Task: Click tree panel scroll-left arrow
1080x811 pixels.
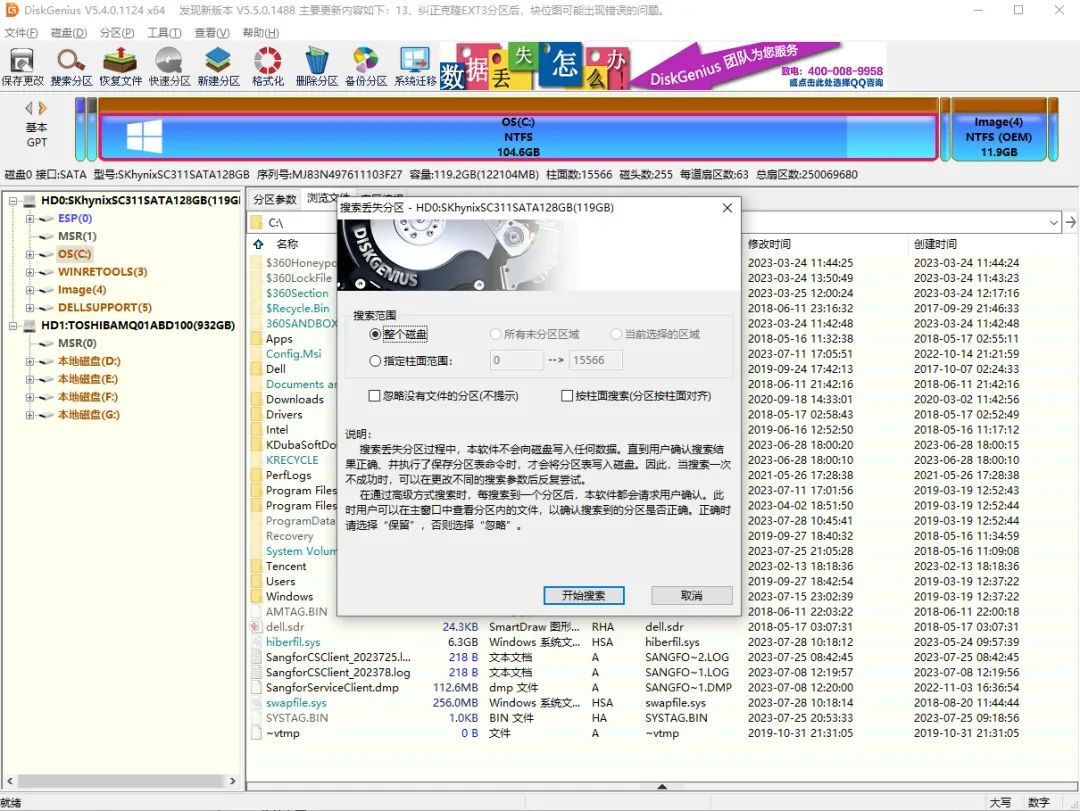Action: pyautogui.click(x=10, y=781)
